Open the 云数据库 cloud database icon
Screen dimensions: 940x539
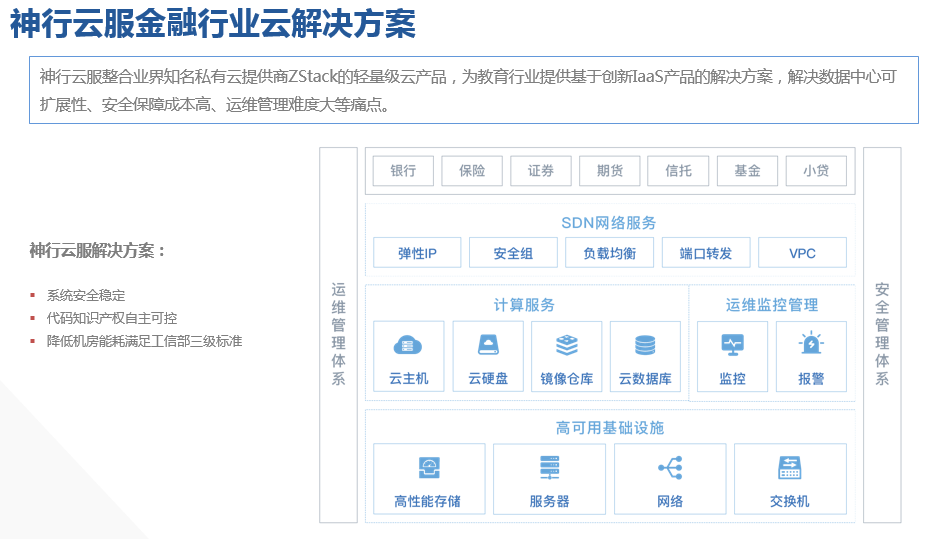[645, 346]
